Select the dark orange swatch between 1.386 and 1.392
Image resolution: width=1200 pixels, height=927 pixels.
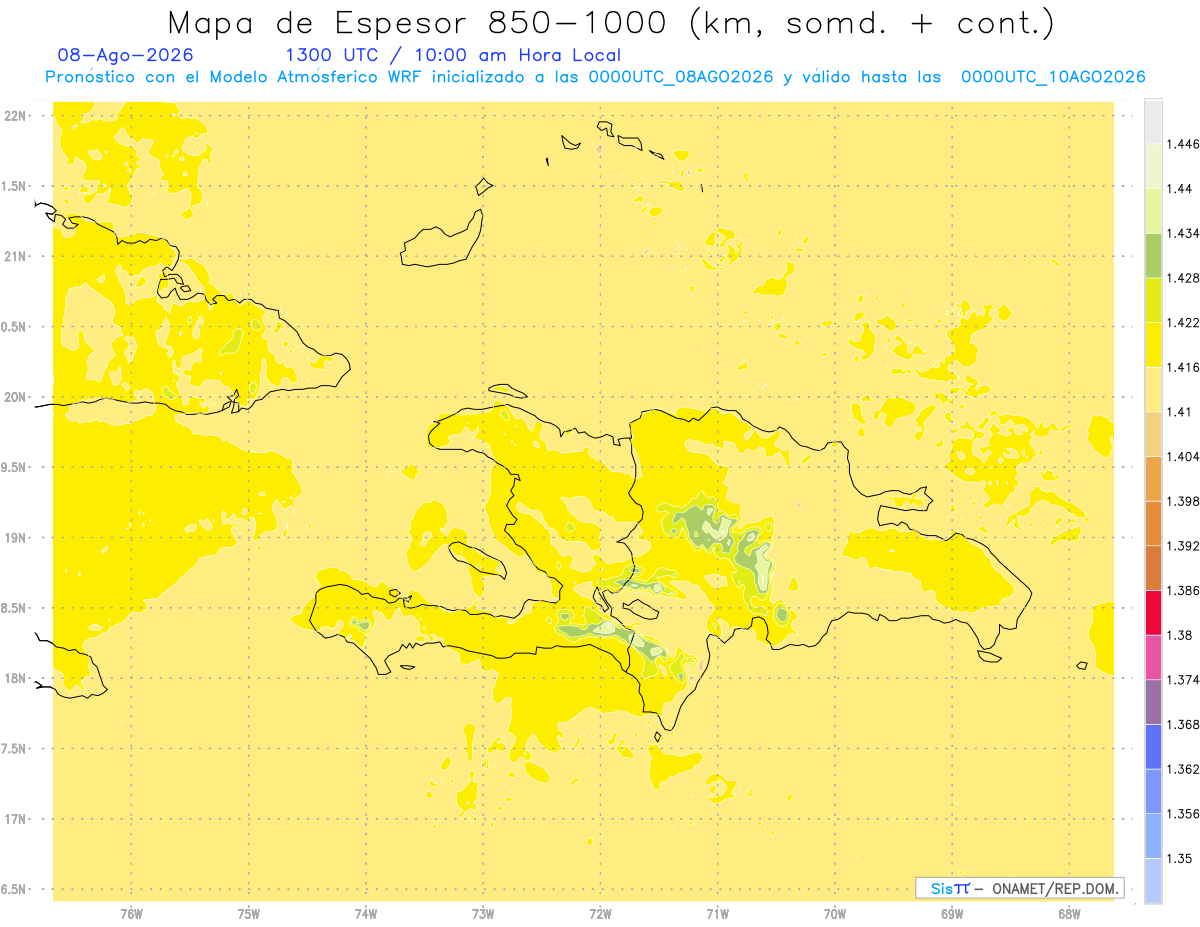1153,567
